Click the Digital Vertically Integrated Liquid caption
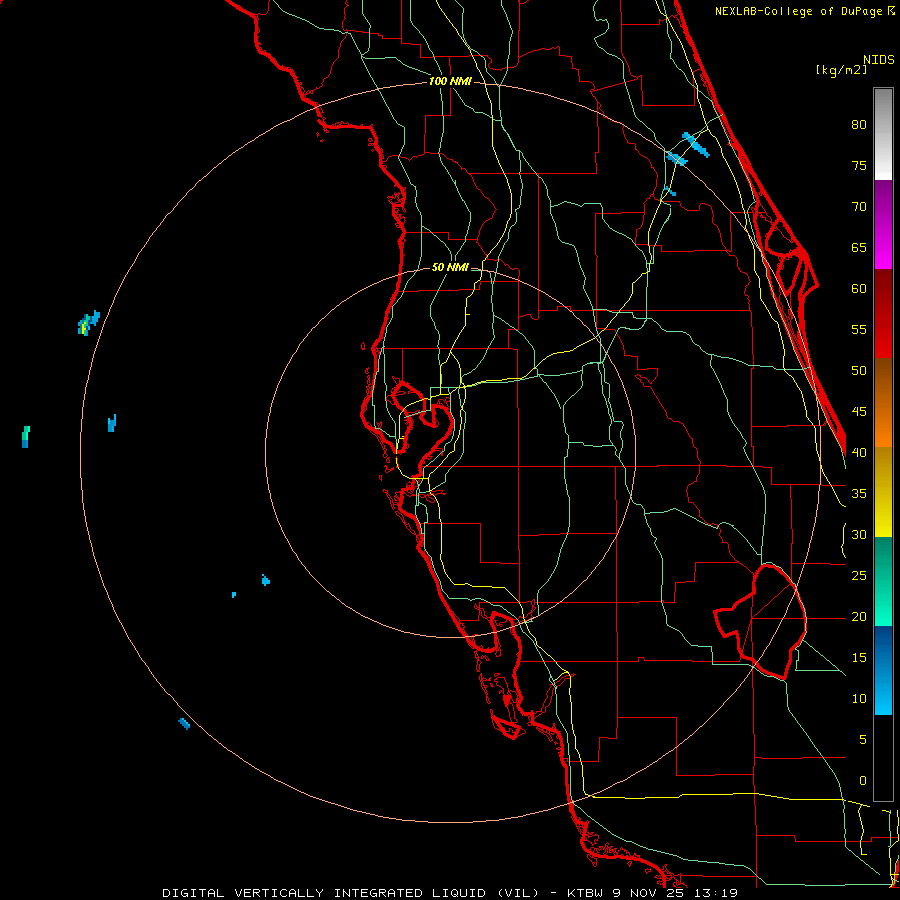The height and width of the screenshot is (900, 900). click(350, 893)
